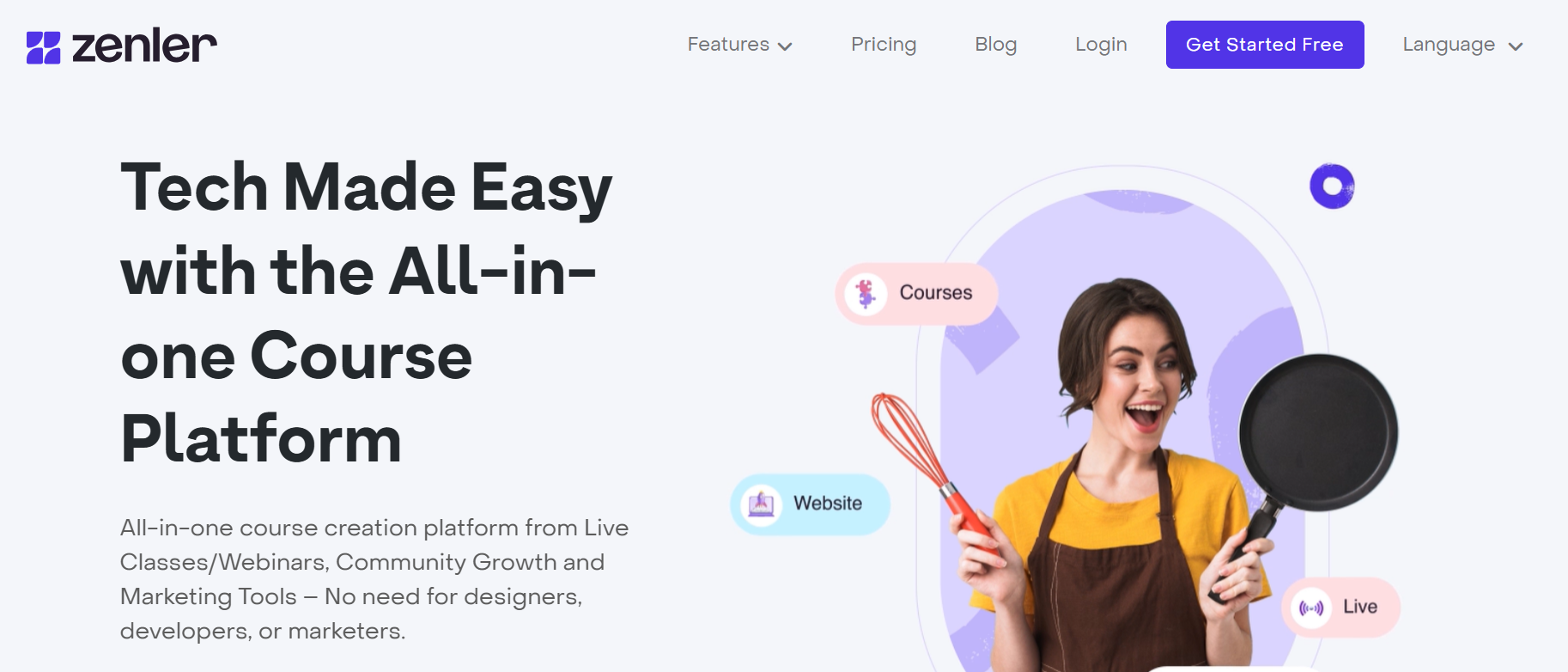Click the purple ring decoration icon
The width and height of the screenshot is (1568, 672).
[x=1332, y=186]
